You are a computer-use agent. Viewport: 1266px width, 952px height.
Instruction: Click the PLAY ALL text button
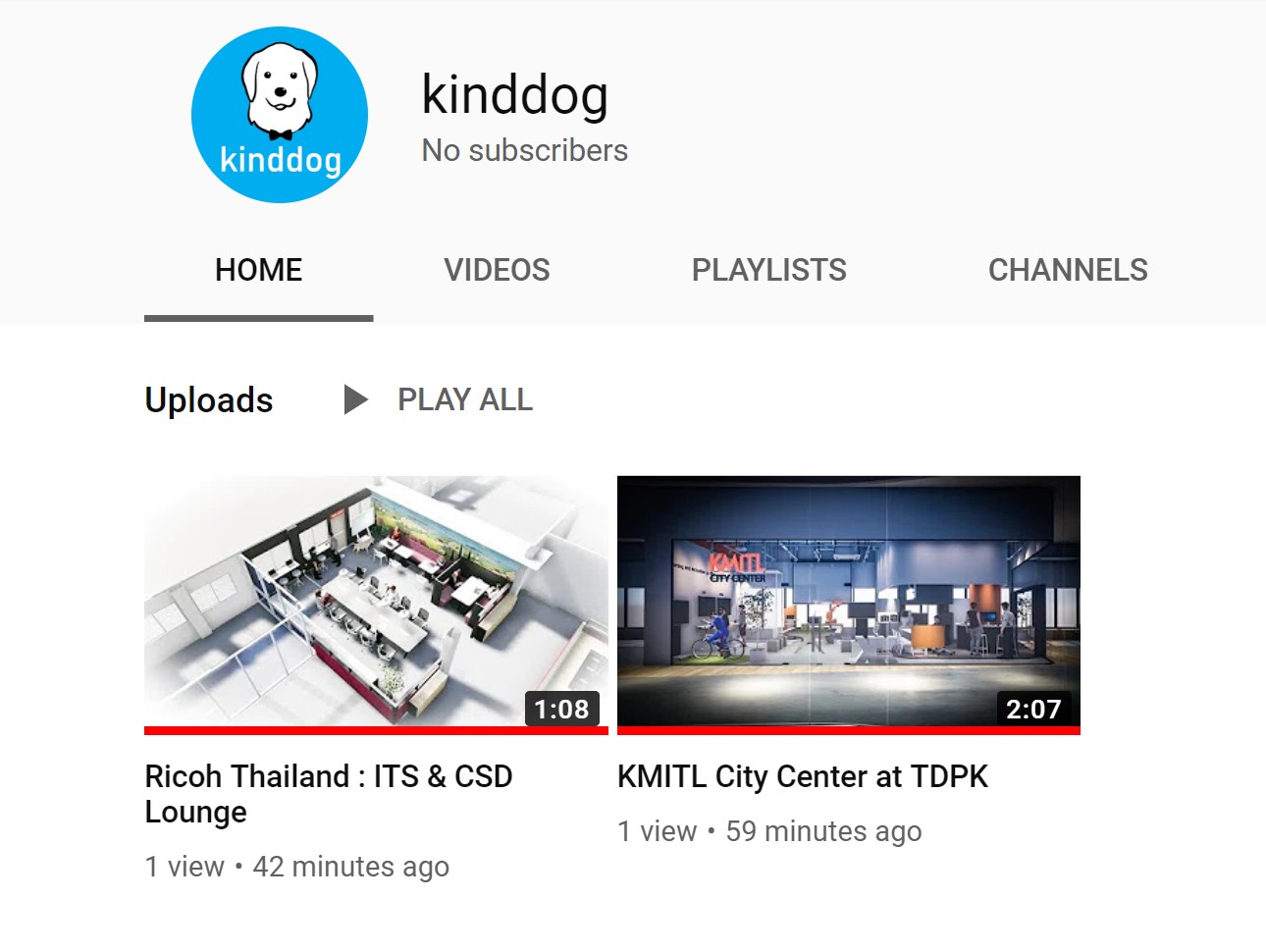pos(465,399)
